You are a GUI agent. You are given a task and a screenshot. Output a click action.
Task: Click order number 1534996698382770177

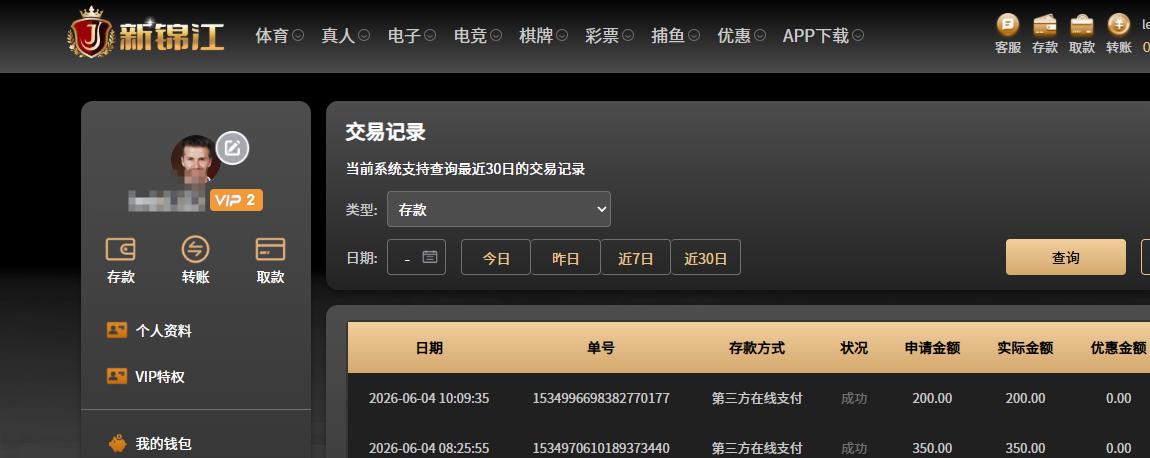coord(601,399)
